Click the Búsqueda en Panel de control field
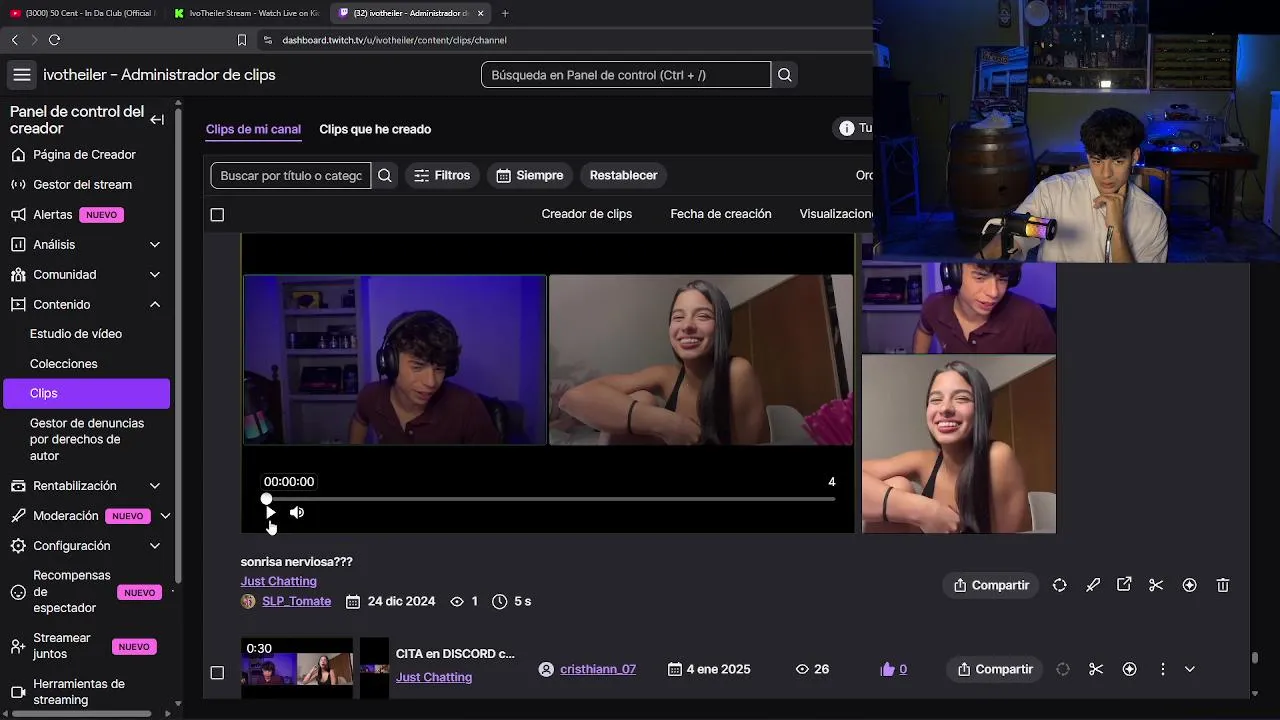1280x720 pixels. 626,75
